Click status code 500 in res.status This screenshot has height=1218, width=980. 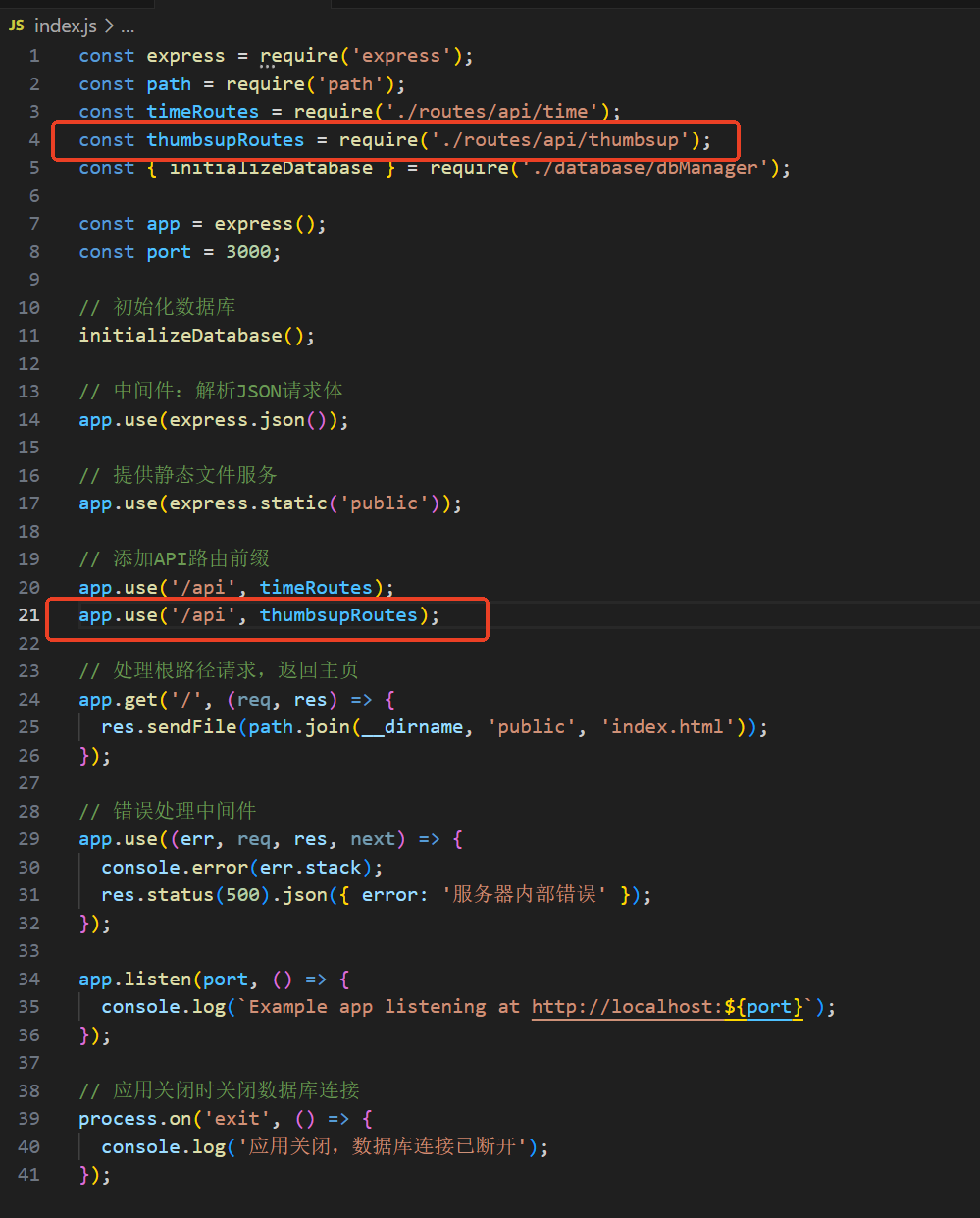tap(242, 895)
